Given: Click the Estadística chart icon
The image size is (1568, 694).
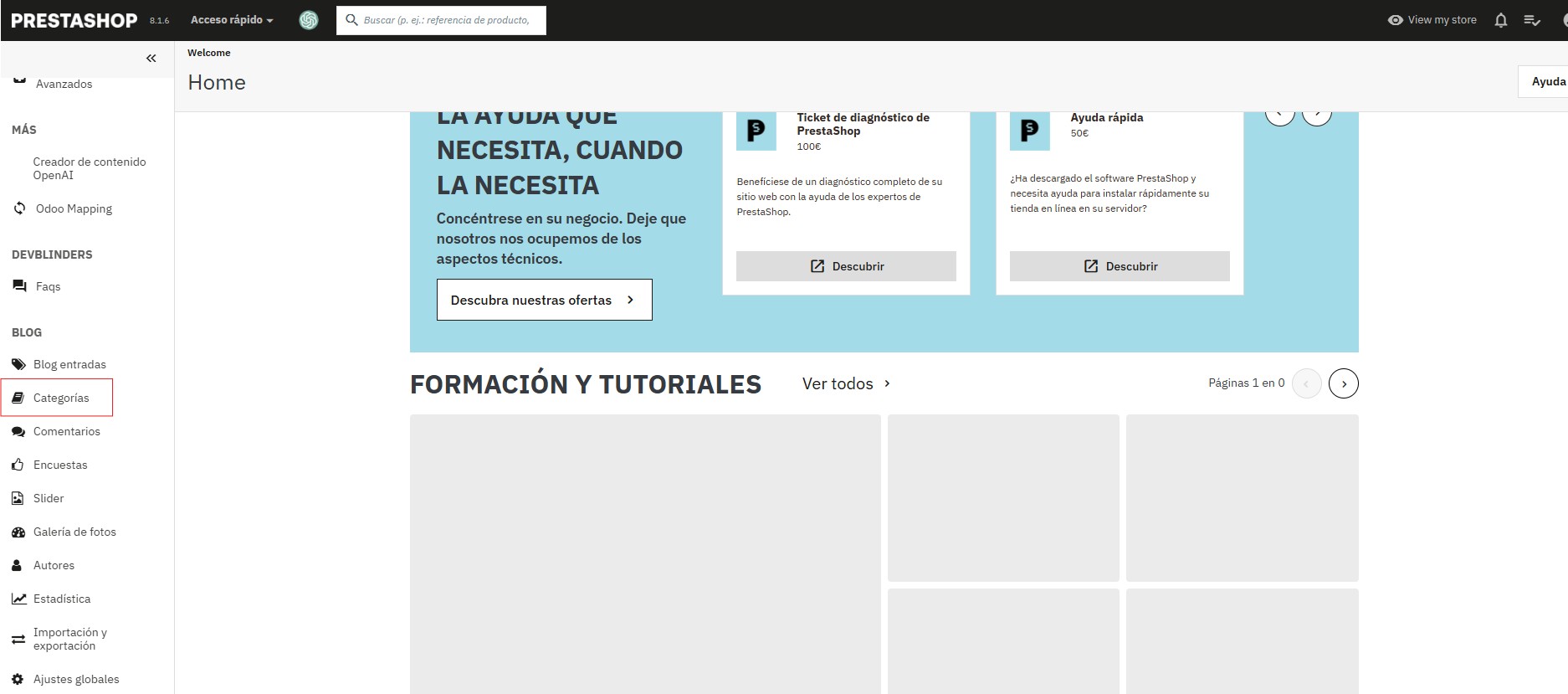Looking at the screenshot, I should click(x=18, y=599).
